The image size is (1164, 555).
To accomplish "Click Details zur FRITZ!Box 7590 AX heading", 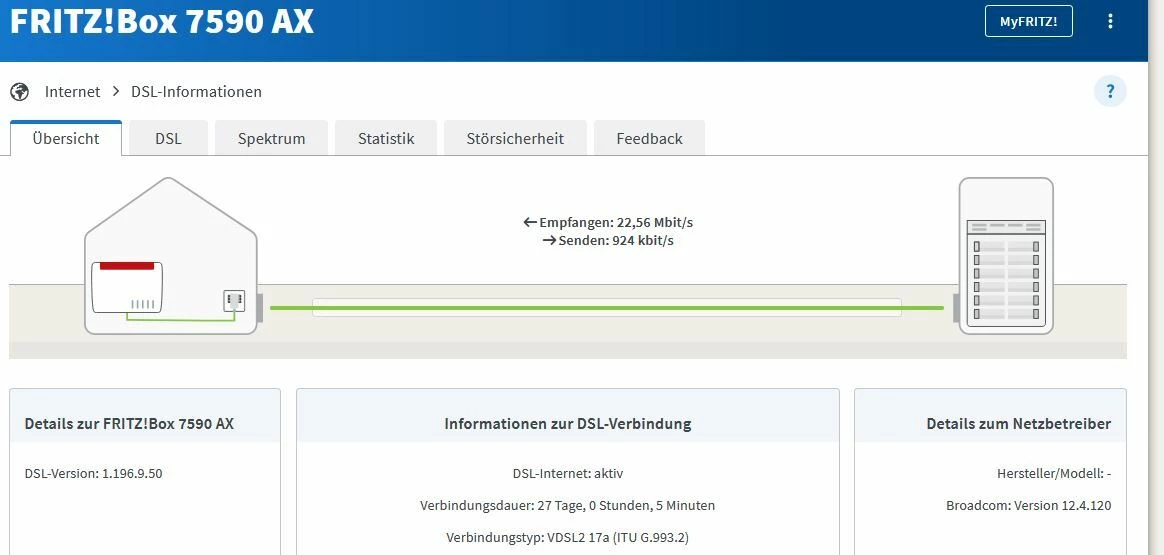I will click(129, 424).
